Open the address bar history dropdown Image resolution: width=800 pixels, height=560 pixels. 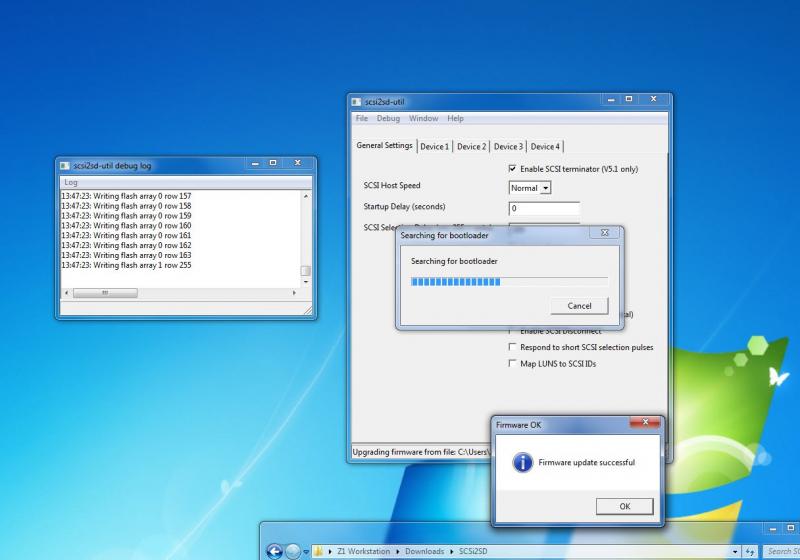pos(735,551)
